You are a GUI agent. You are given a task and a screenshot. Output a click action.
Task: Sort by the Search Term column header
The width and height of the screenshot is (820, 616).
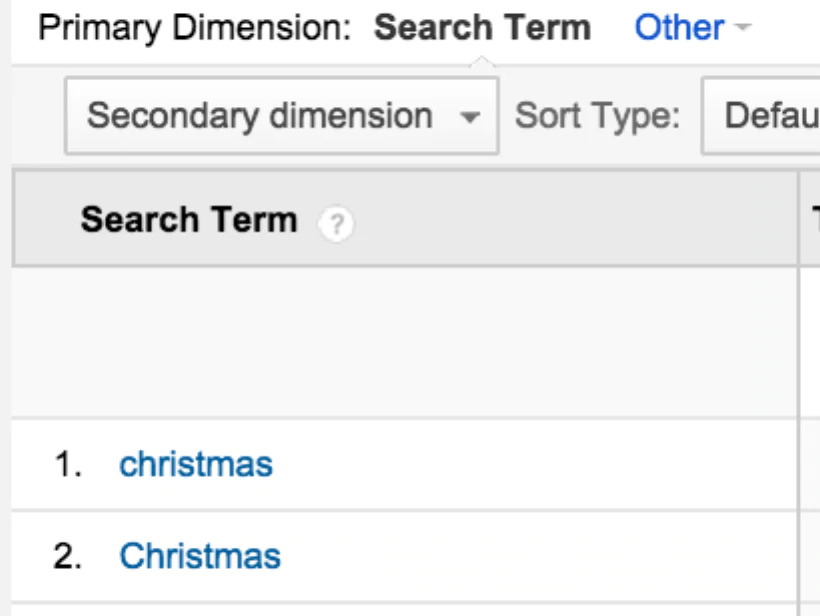pos(189,220)
